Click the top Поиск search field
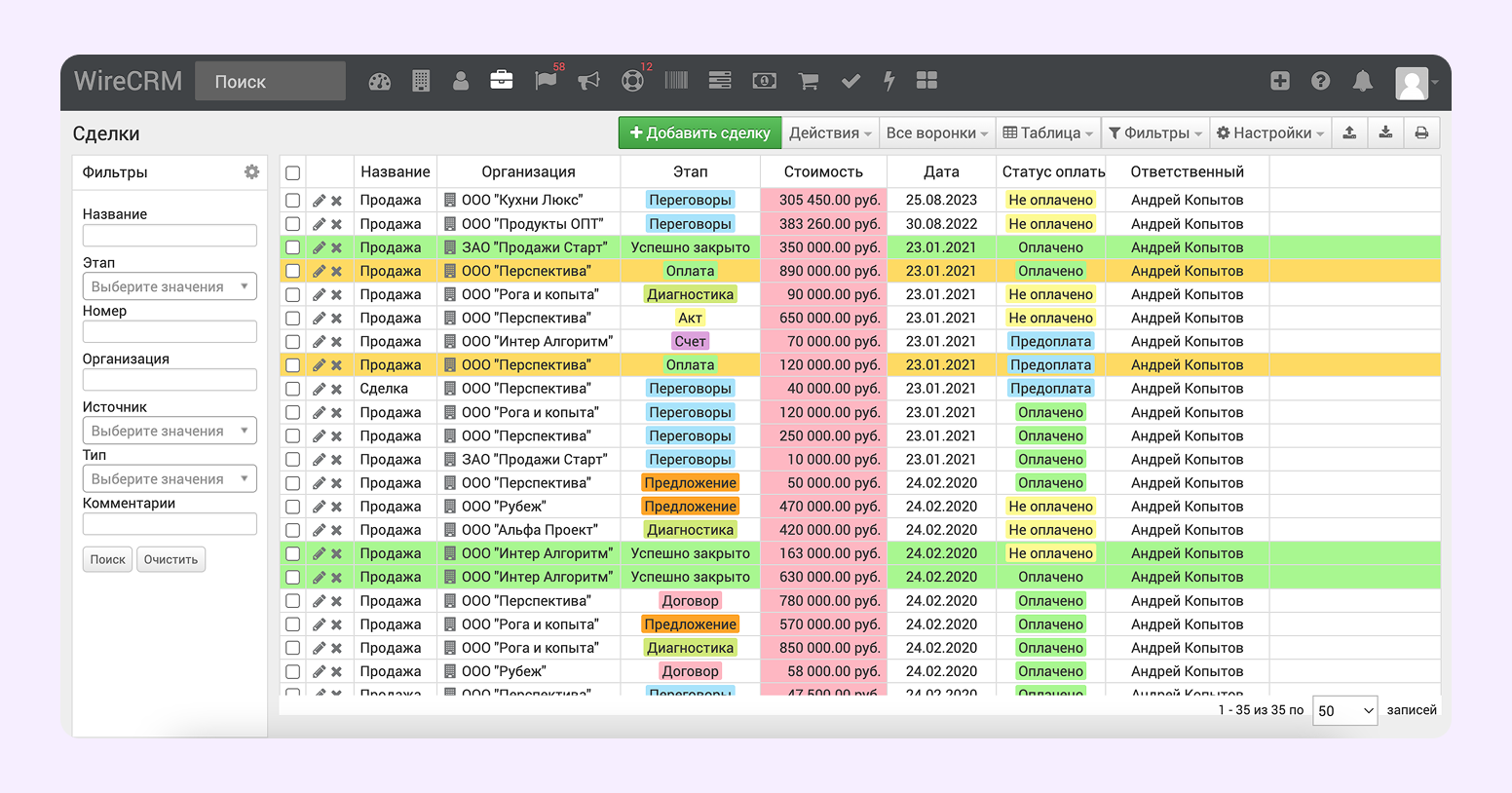The image size is (1512, 793). click(x=270, y=81)
